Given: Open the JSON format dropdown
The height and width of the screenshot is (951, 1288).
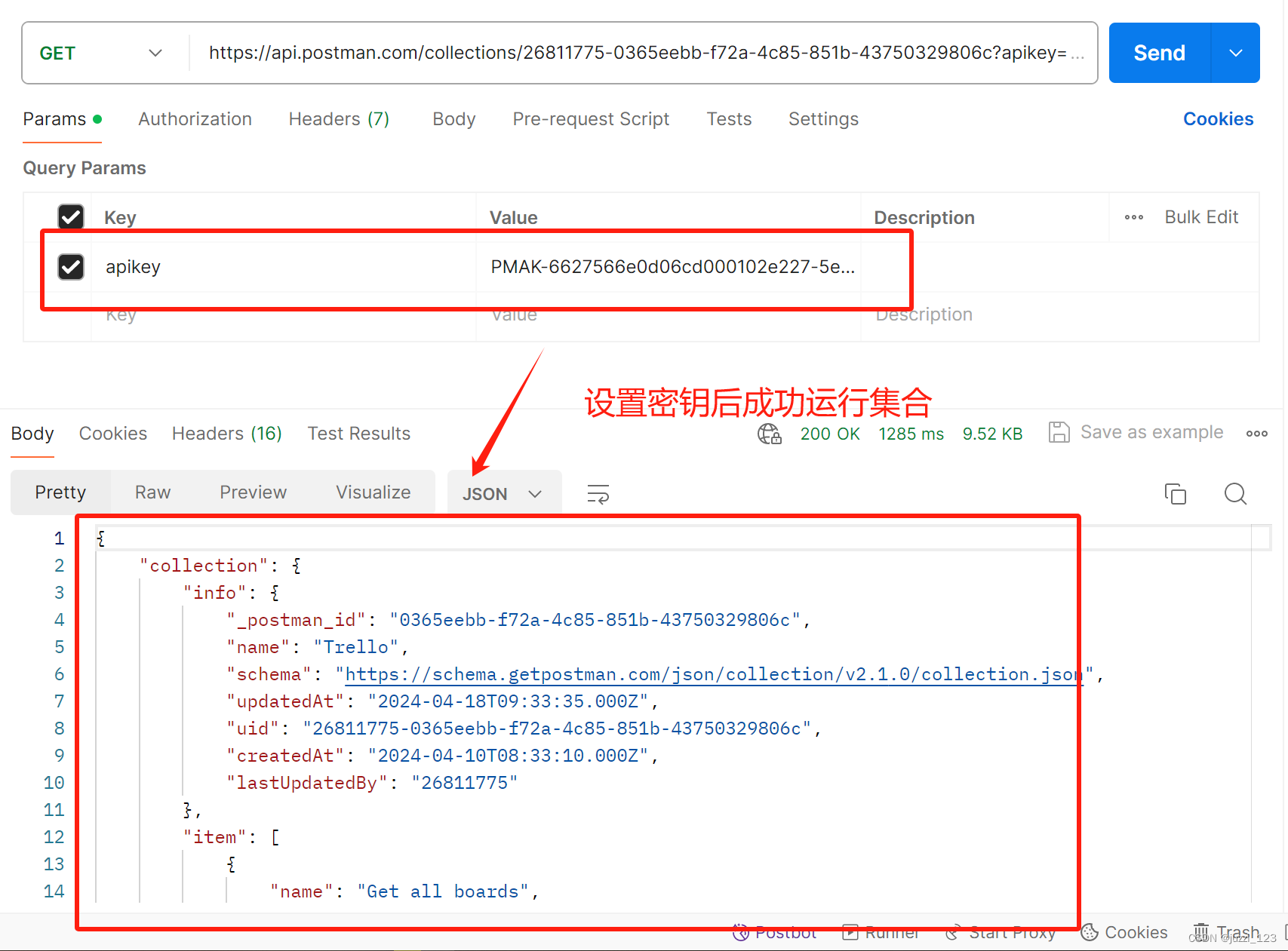Looking at the screenshot, I should click(504, 494).
